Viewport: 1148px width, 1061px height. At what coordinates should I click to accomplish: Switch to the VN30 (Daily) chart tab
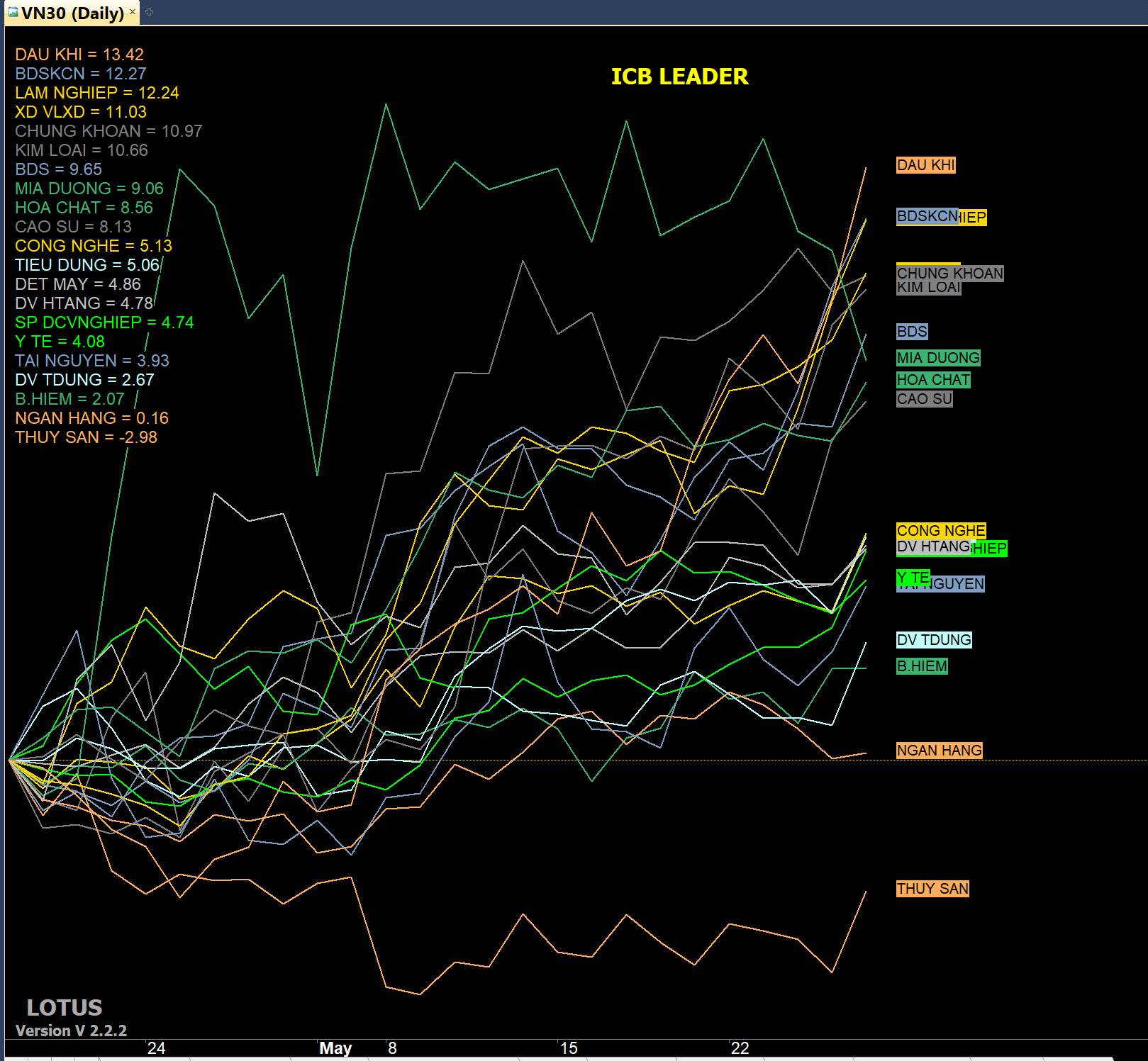72,13
